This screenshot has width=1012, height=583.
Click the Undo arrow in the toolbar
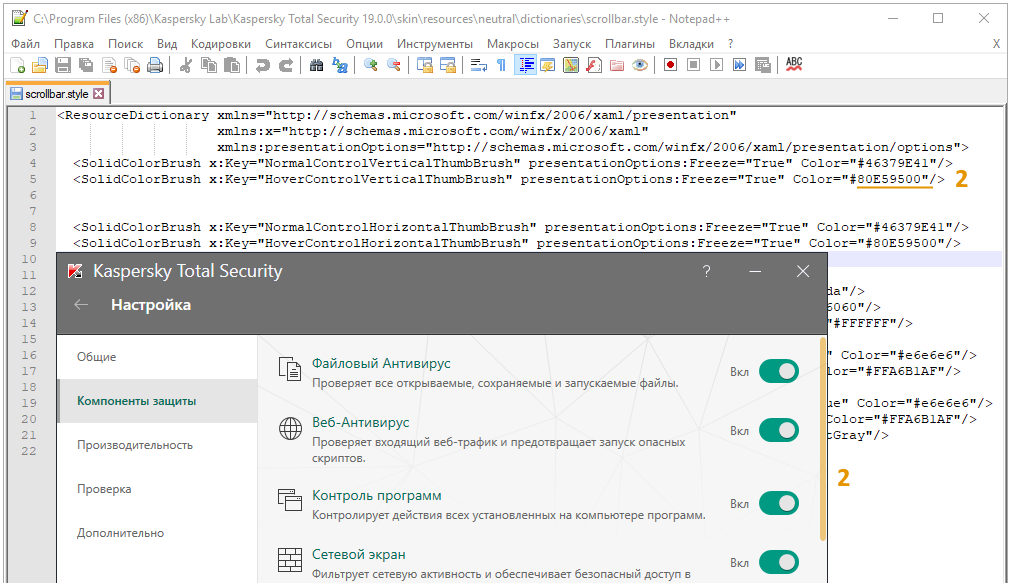(262, 65)
